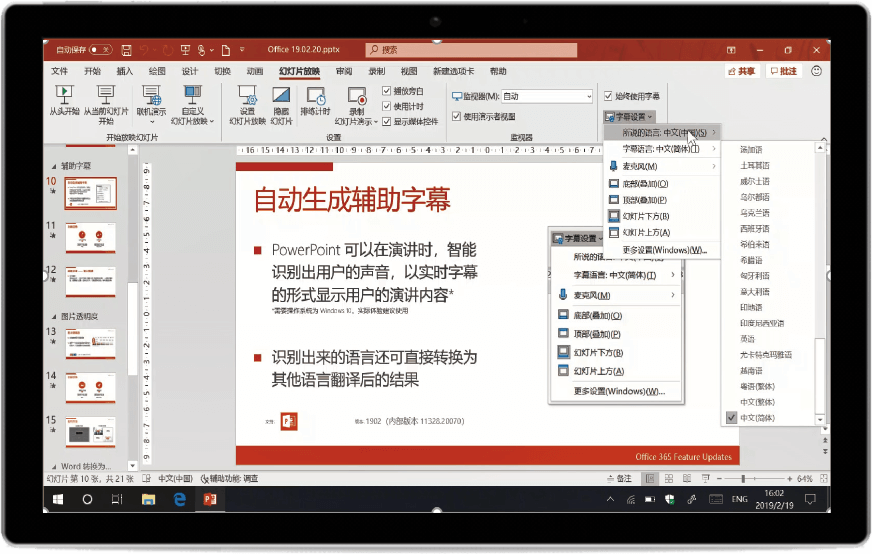The image size is (872, 554).
Task: Start slideshow with 从头开始 button
Action: point(64,101)
